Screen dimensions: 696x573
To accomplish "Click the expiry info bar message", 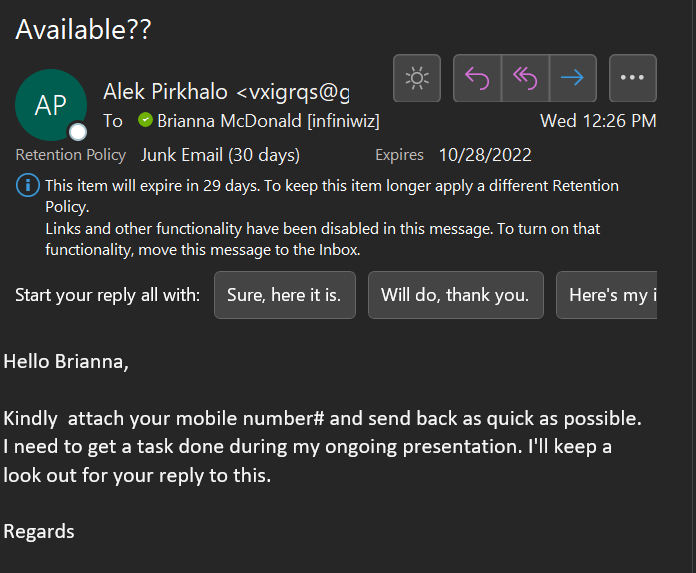I will pyautogui.click(x=332, y=196).
